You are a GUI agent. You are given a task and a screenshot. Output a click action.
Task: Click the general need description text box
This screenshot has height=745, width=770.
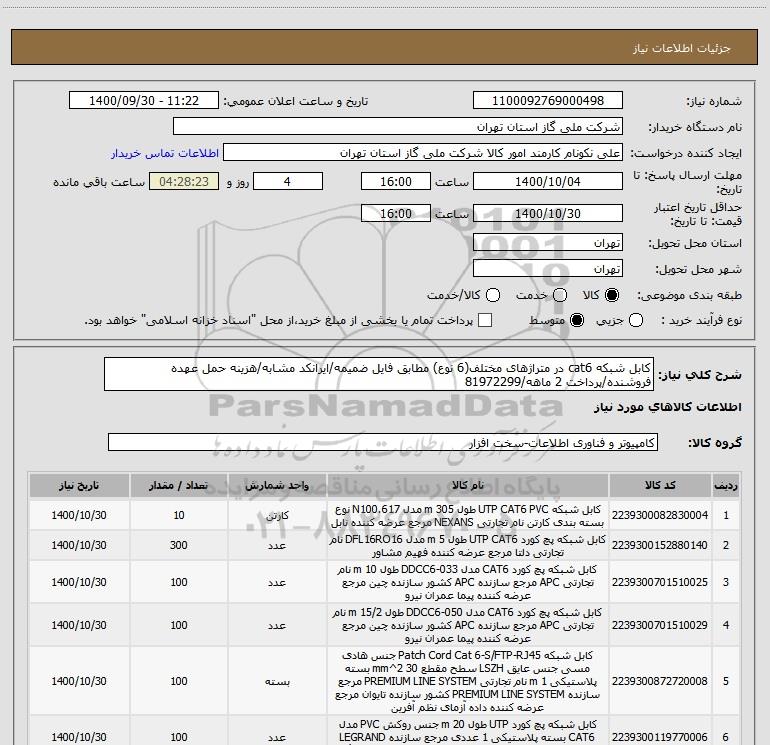click(x=379, y=374)
